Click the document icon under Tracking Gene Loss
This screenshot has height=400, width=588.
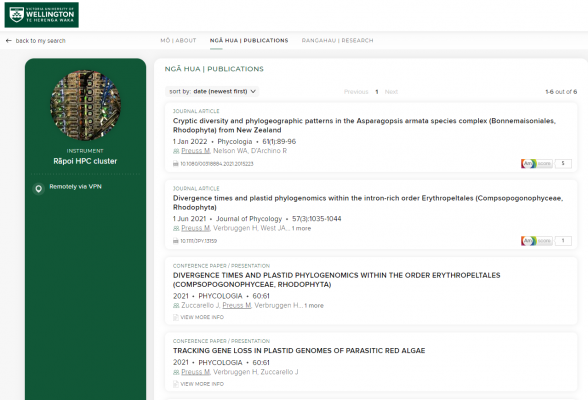176,384
